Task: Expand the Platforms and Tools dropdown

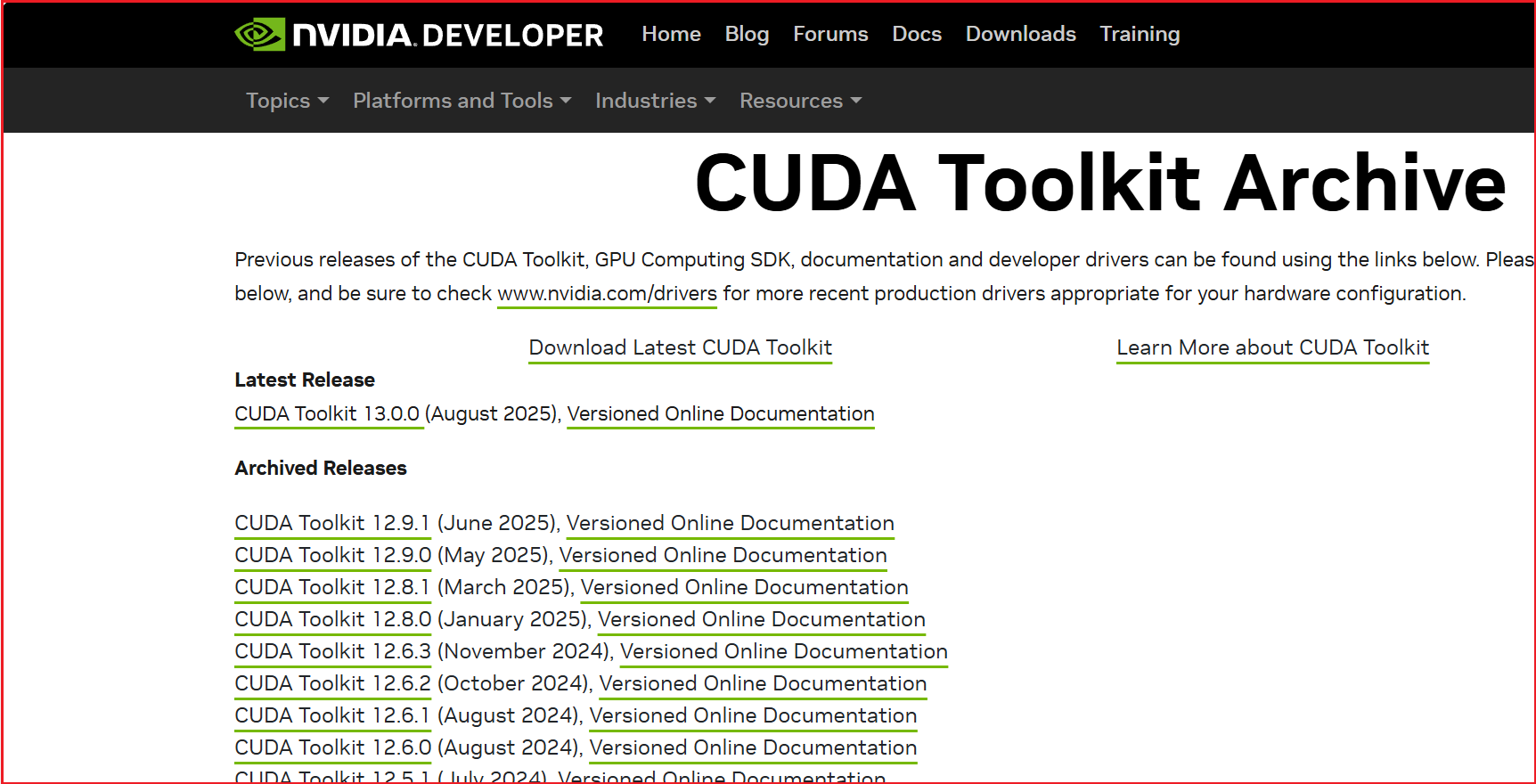Action: (462, 101)
